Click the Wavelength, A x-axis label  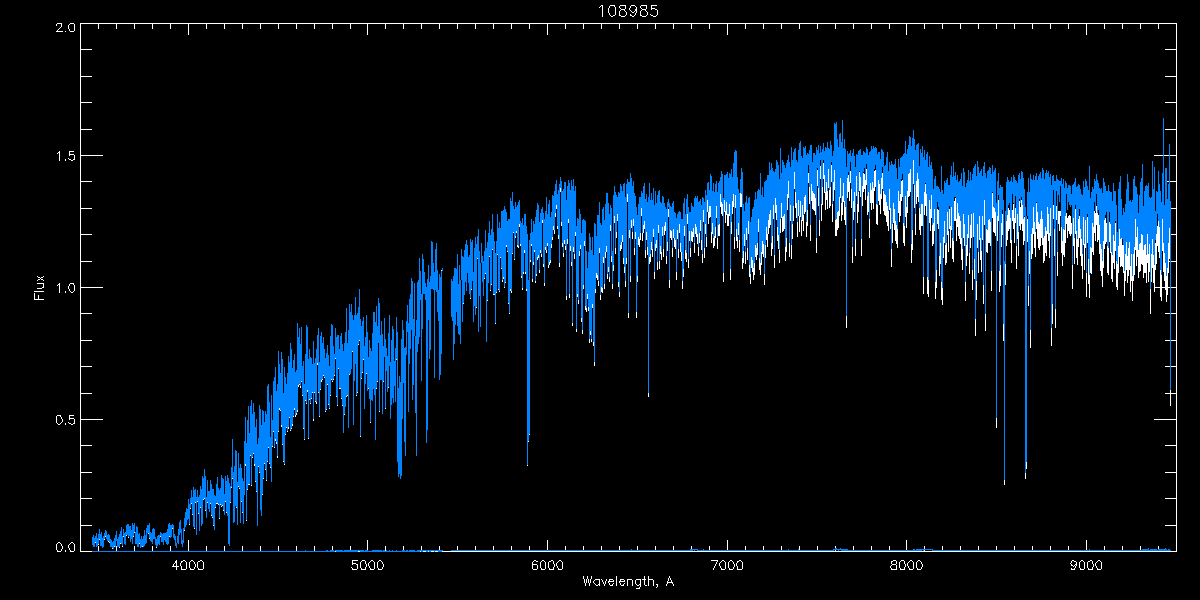tap(627, 581)
